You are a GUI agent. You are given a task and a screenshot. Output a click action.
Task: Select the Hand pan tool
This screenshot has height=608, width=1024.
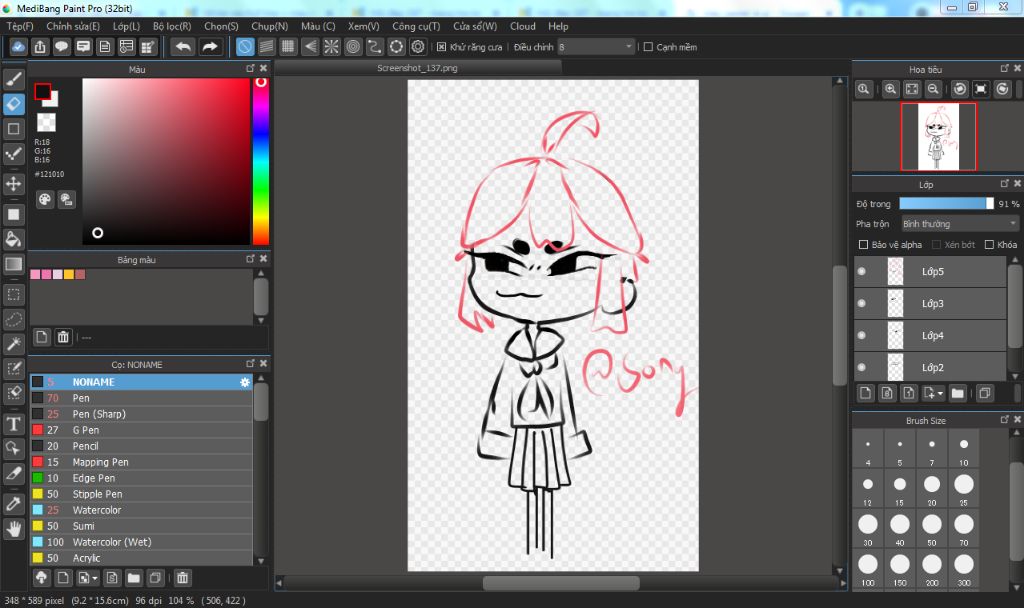click(x=14, y=528)
